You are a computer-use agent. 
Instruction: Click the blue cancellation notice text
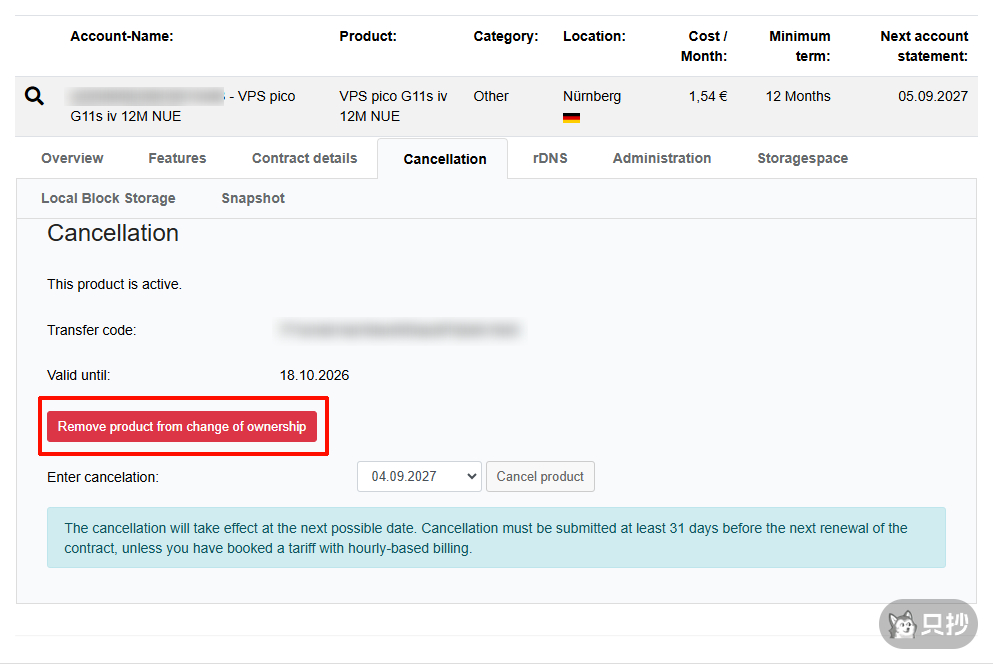[x=486, y=538]
